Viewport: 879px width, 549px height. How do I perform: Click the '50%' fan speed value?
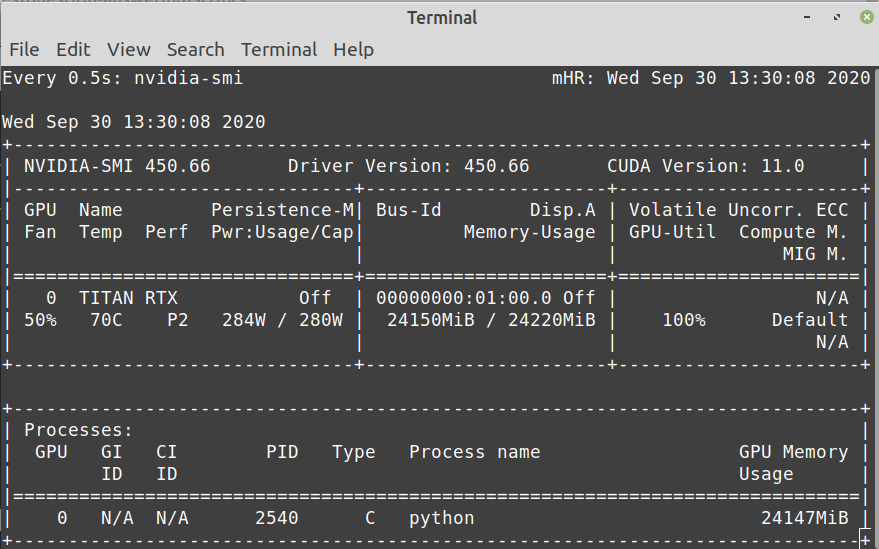(40, 320)
